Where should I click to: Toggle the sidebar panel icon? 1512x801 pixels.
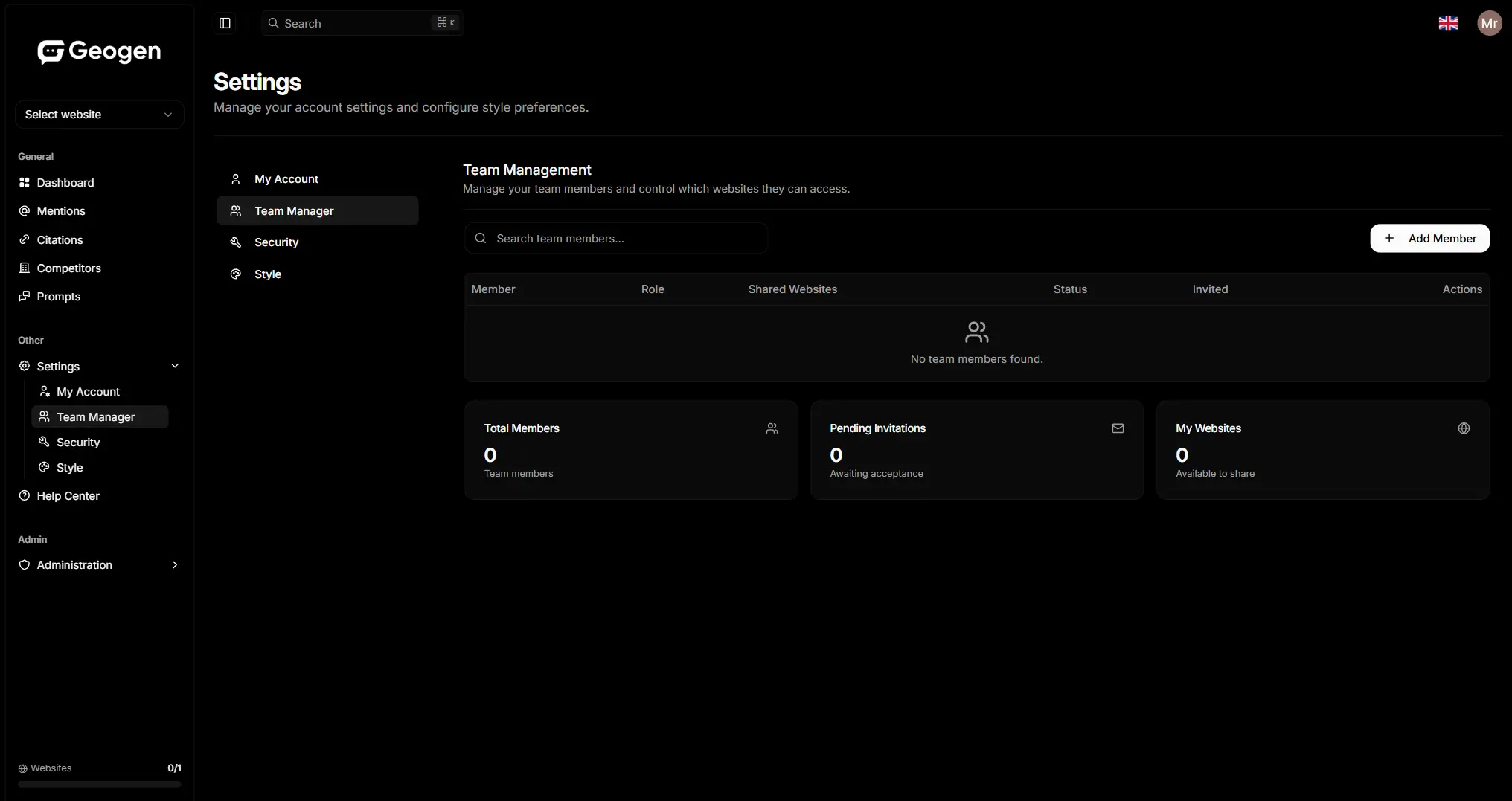(225, 23)
